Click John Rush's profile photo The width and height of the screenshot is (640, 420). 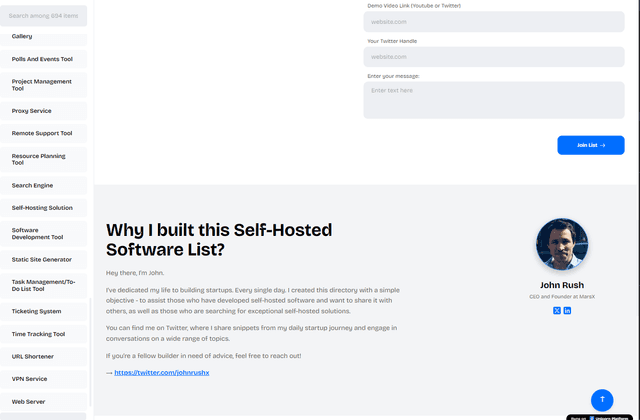(x=562, y=244)
